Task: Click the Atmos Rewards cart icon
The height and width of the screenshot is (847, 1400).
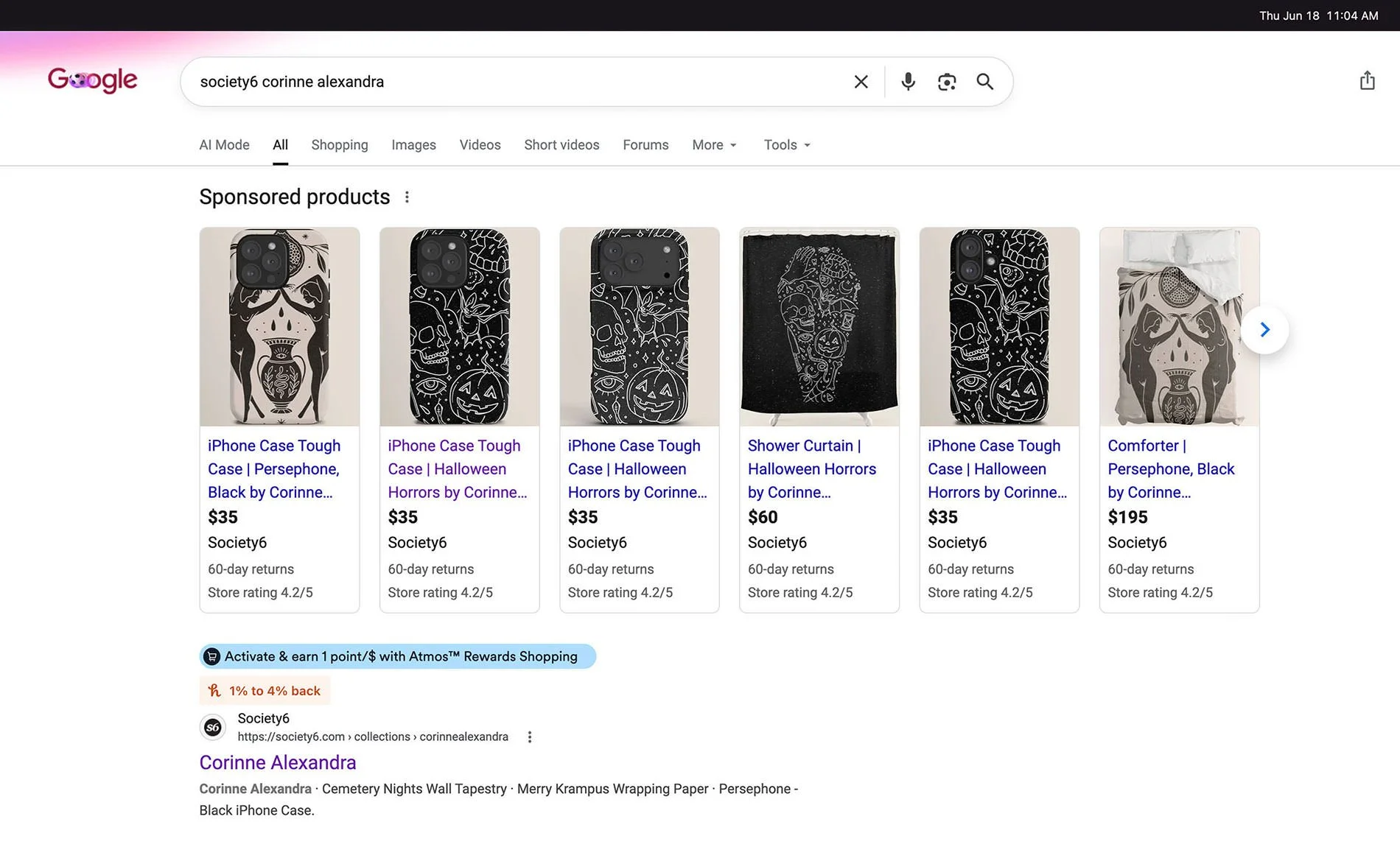Action: (x=211, y=656)
